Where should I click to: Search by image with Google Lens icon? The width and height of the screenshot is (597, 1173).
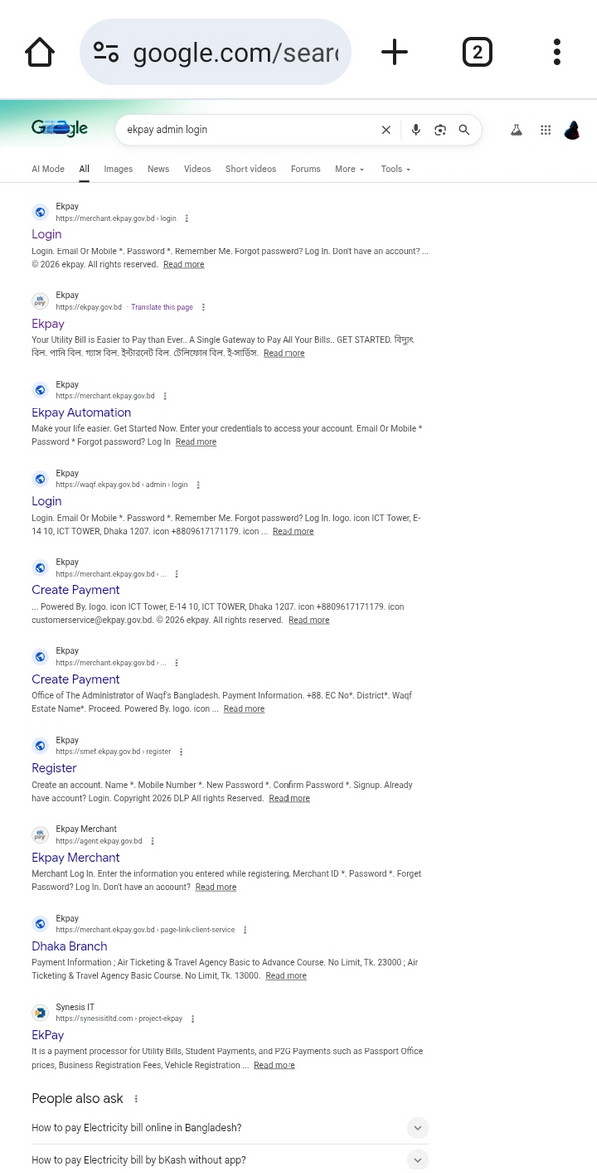point(440,130)
